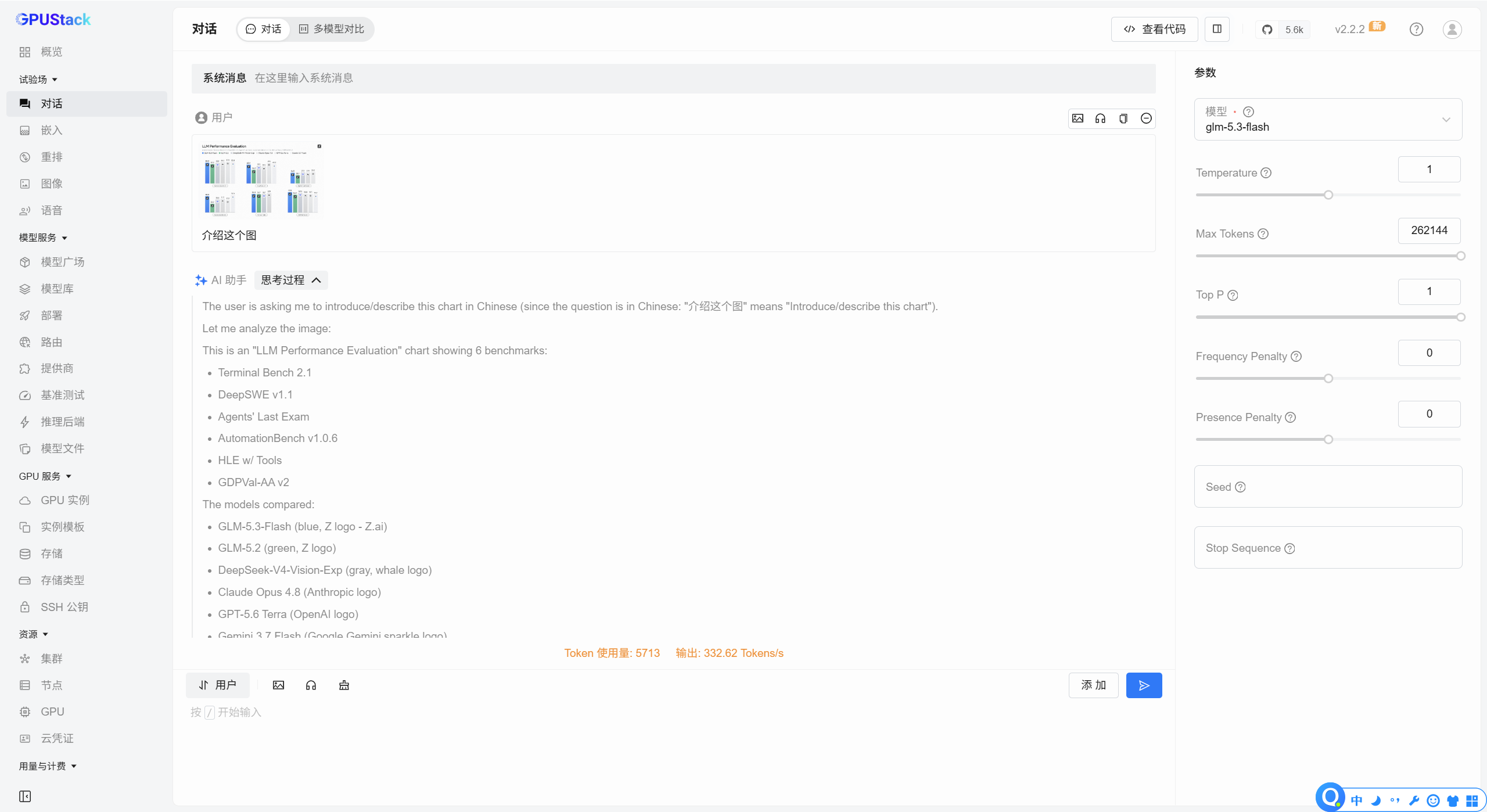Focus the Seed input field
The image size is (1487, 812).
click(1328, 487)
